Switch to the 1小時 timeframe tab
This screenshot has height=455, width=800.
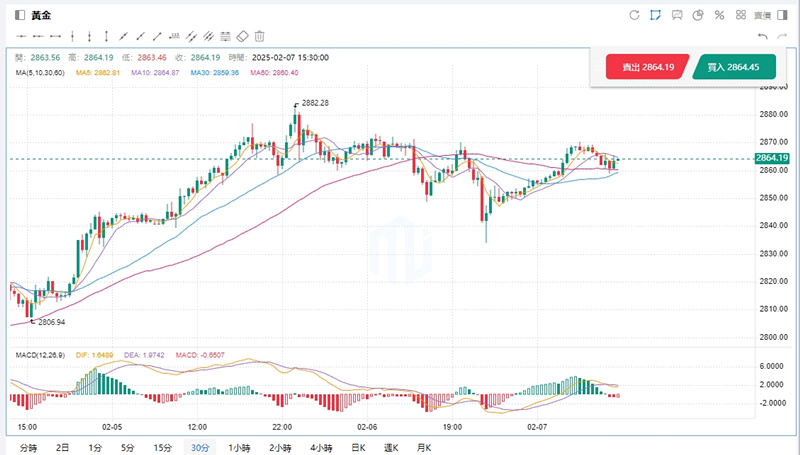click(239, 447)
